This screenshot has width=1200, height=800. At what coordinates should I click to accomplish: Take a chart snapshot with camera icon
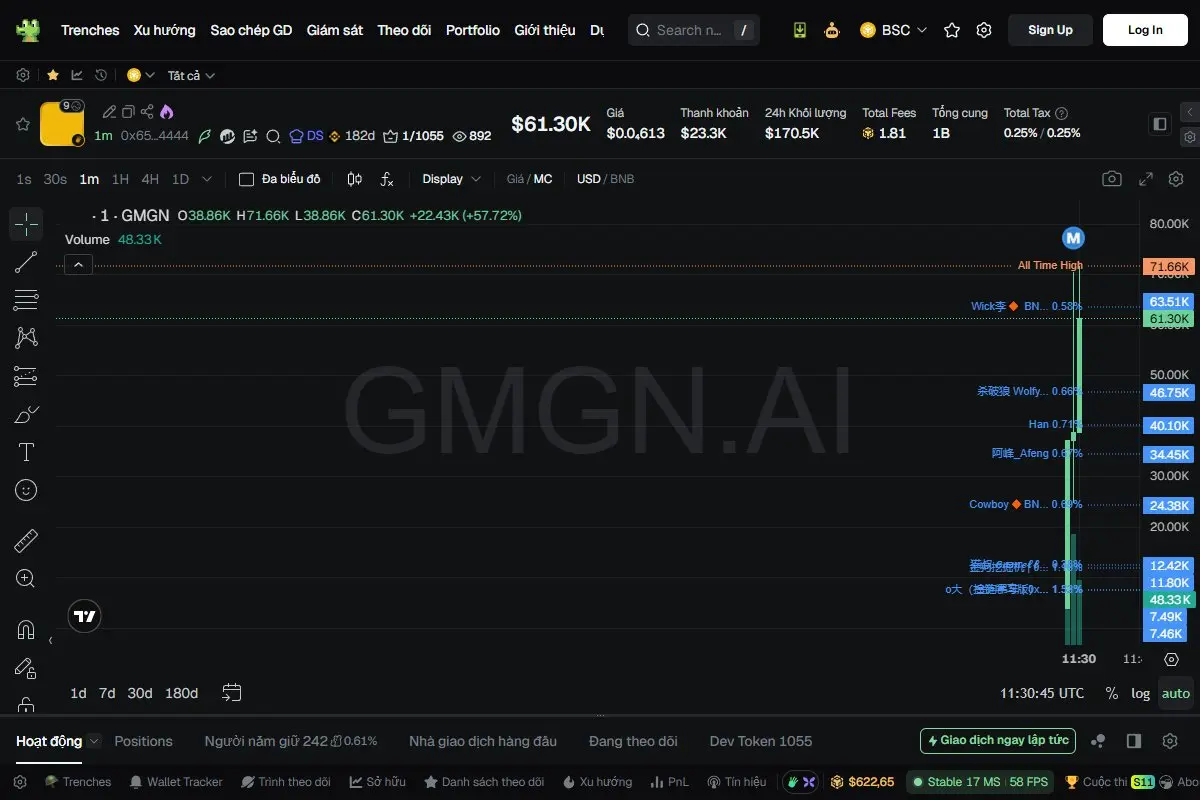1112,179
